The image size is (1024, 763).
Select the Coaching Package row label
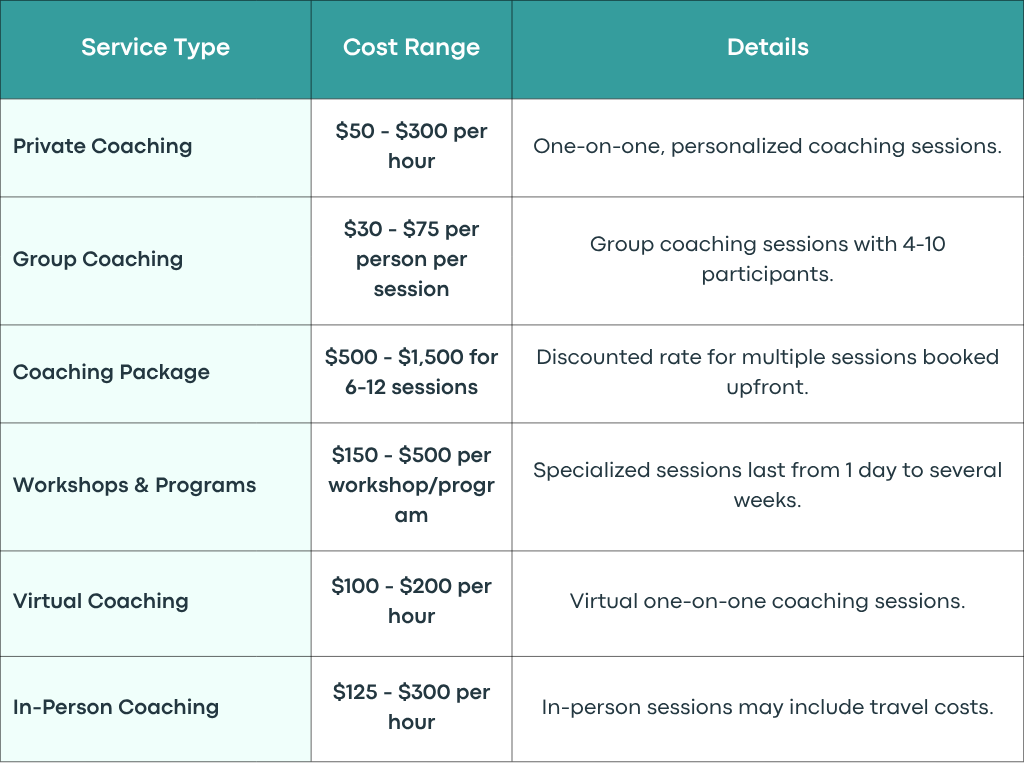tap(112, 372)
